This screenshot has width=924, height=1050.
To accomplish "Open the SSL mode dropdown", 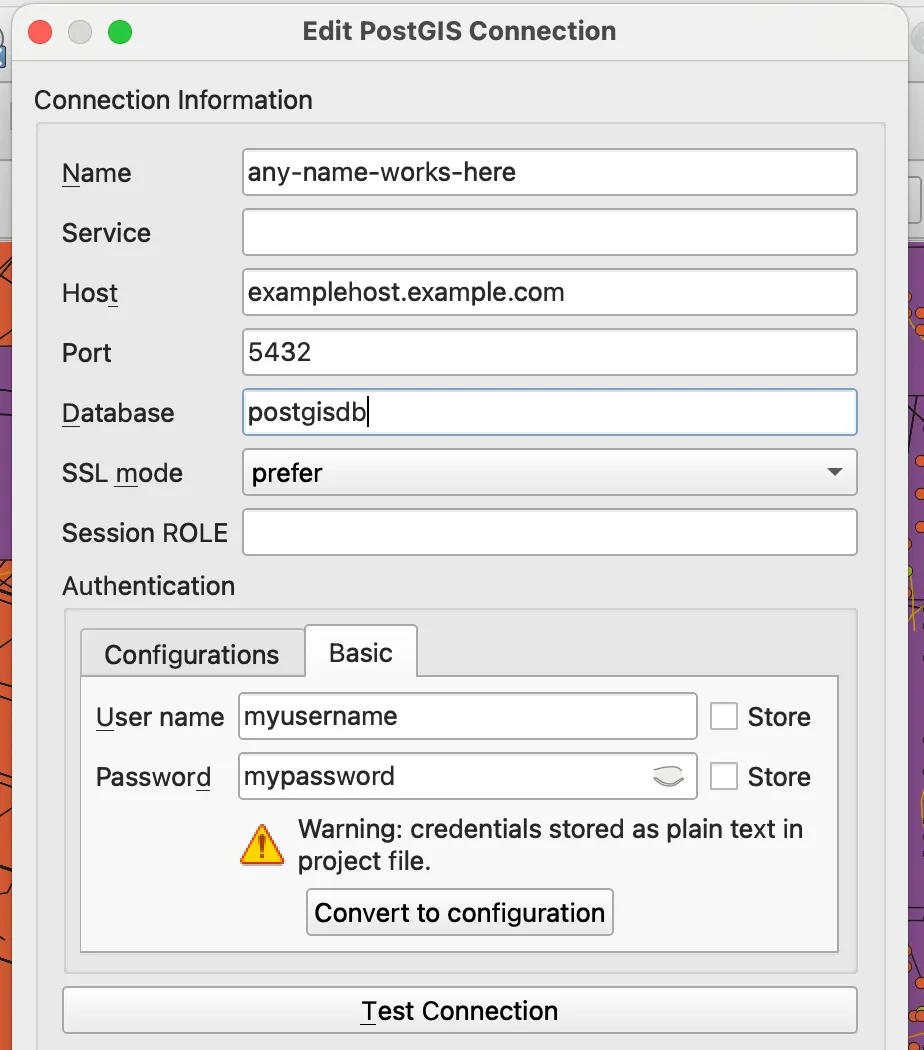I will coord(549,472).
